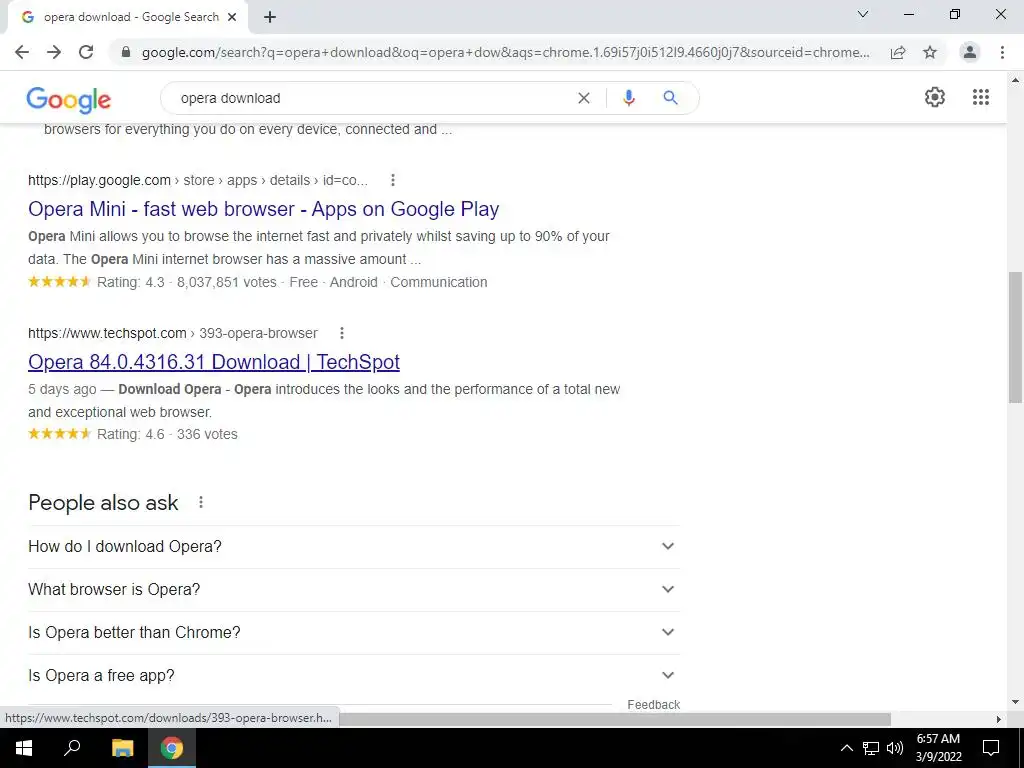
Task: Open volume control tray icon
Action: click(x=895, y=748)
